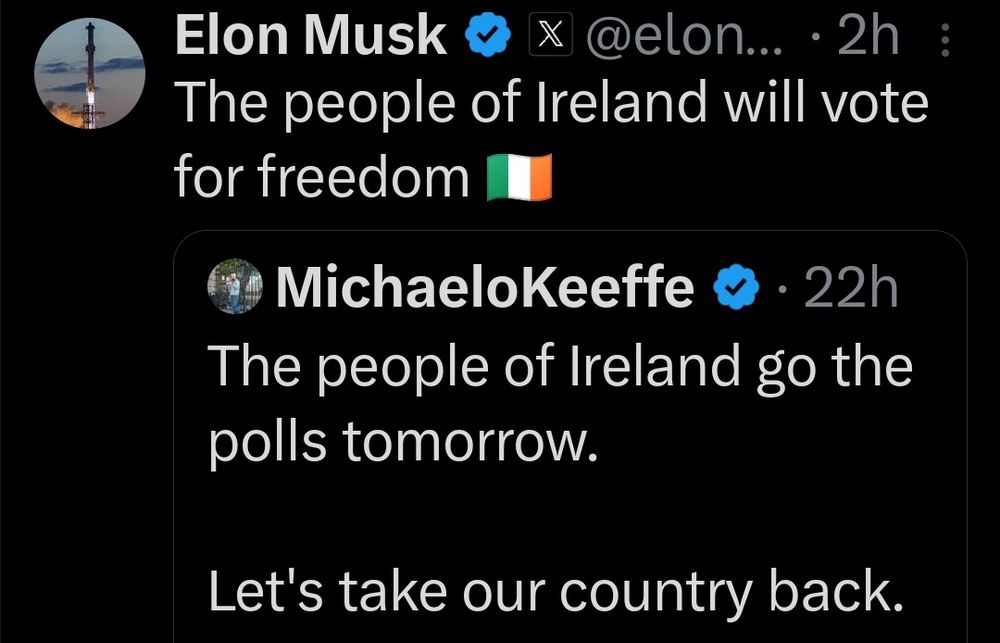This screenshot has height=643, width=1000.
Task: Click Elon Musk's blue verified badge
Action: tap(487, 36)
